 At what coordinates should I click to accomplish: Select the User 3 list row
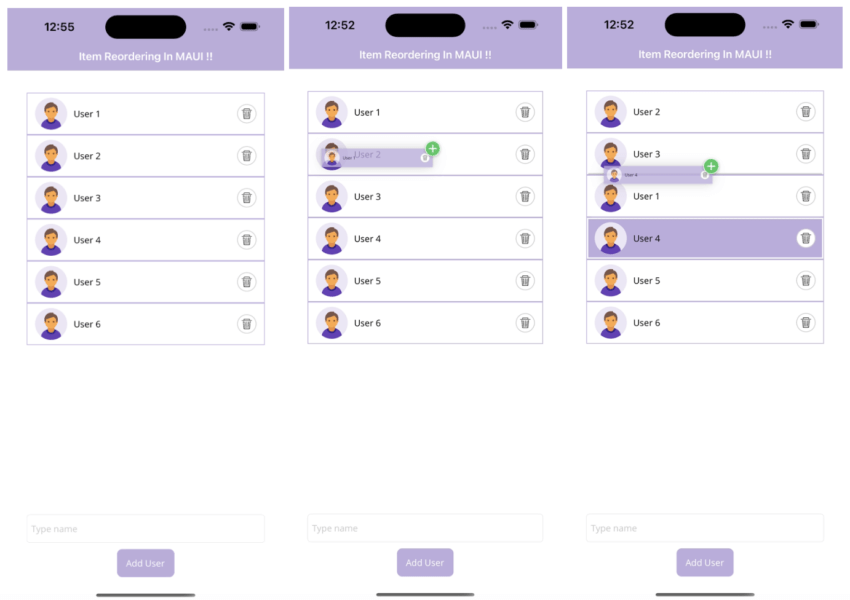145,198
